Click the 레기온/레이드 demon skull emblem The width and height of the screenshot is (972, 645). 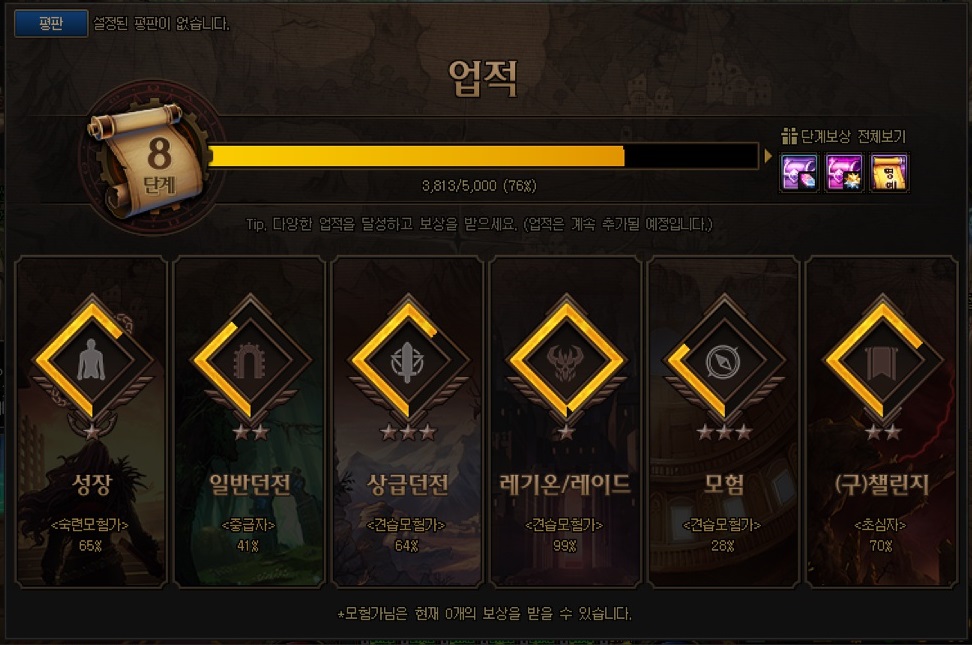pos(565,360)
